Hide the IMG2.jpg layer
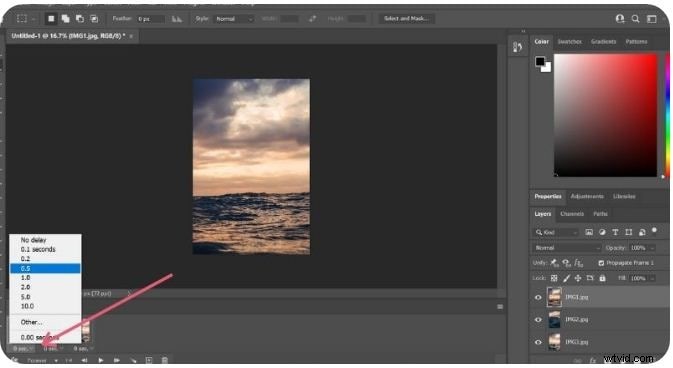 click(x=538, y=319)
